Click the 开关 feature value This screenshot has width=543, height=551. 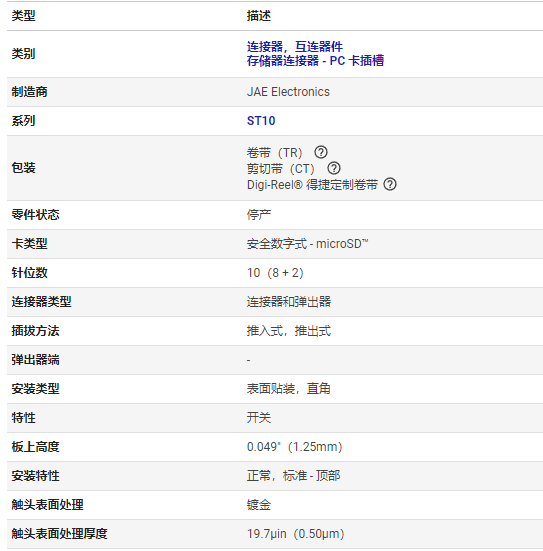pyautogui.click(x=259, y=418)
